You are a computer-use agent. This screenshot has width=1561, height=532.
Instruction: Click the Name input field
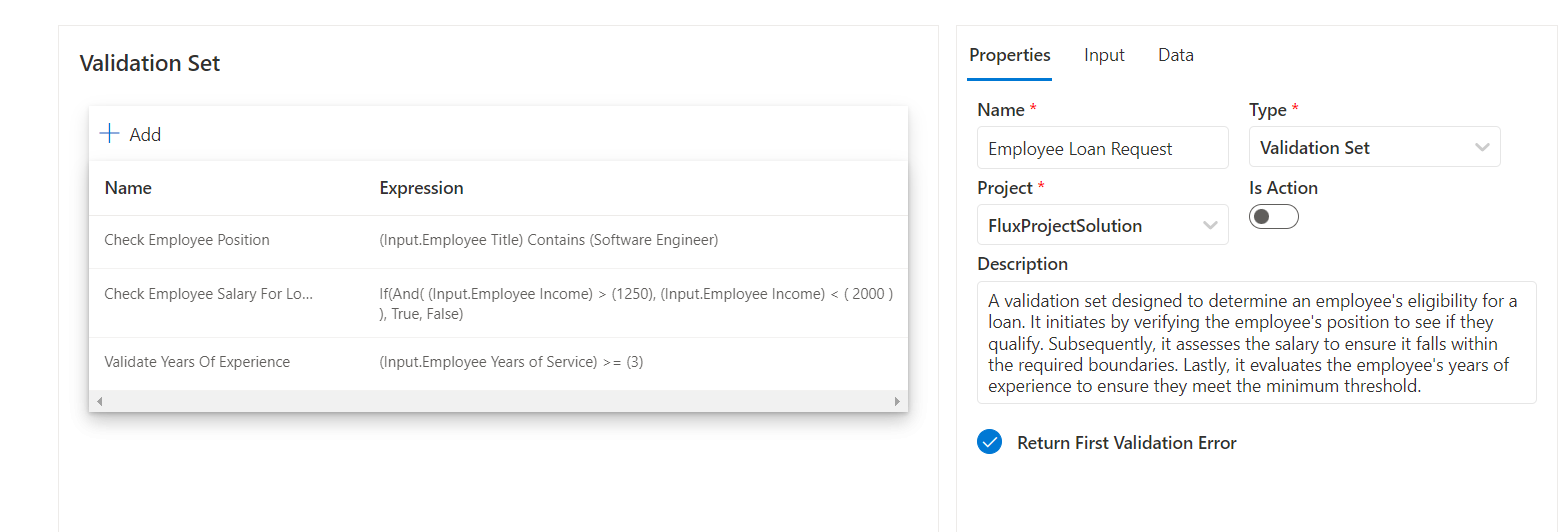coord(1102,148)
